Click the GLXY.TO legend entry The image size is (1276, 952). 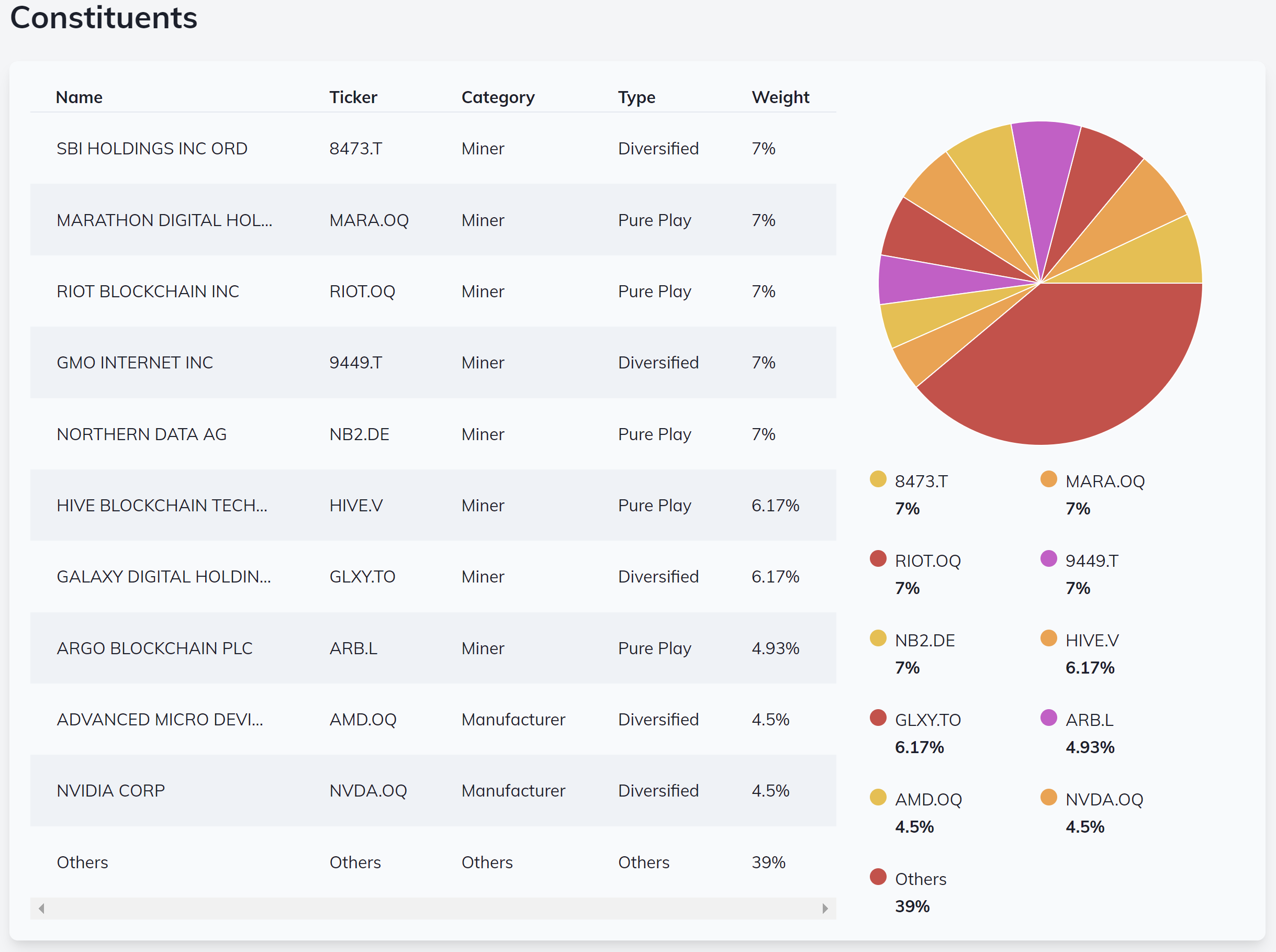pos(927,720)
